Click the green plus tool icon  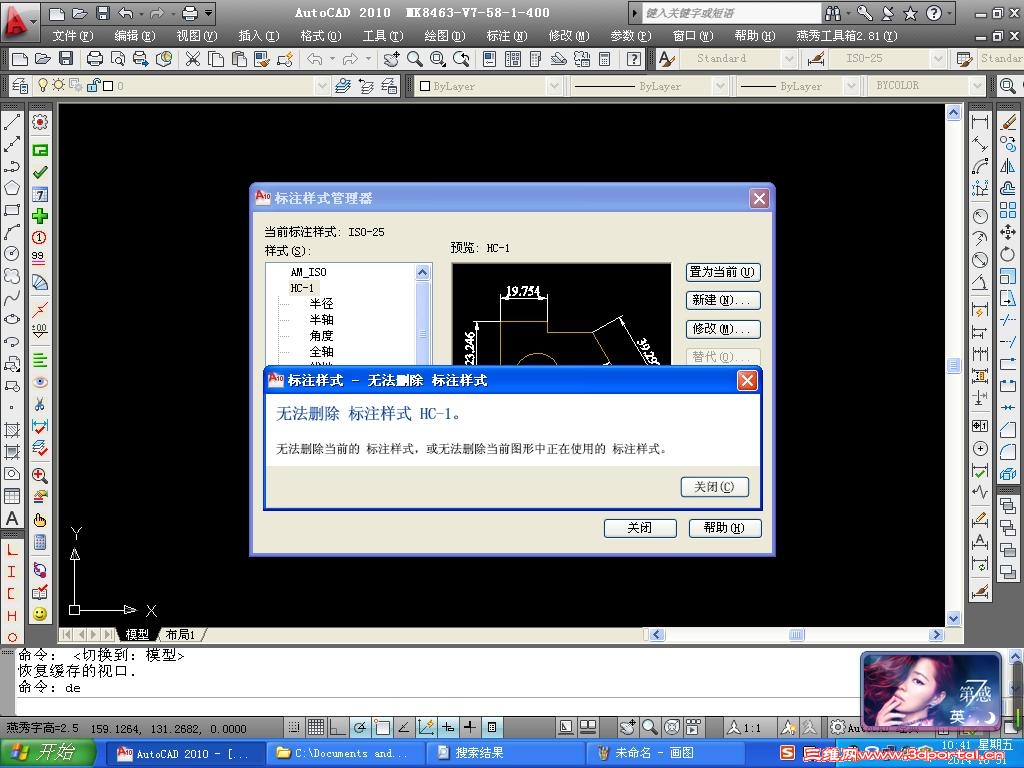click(40, 216)
